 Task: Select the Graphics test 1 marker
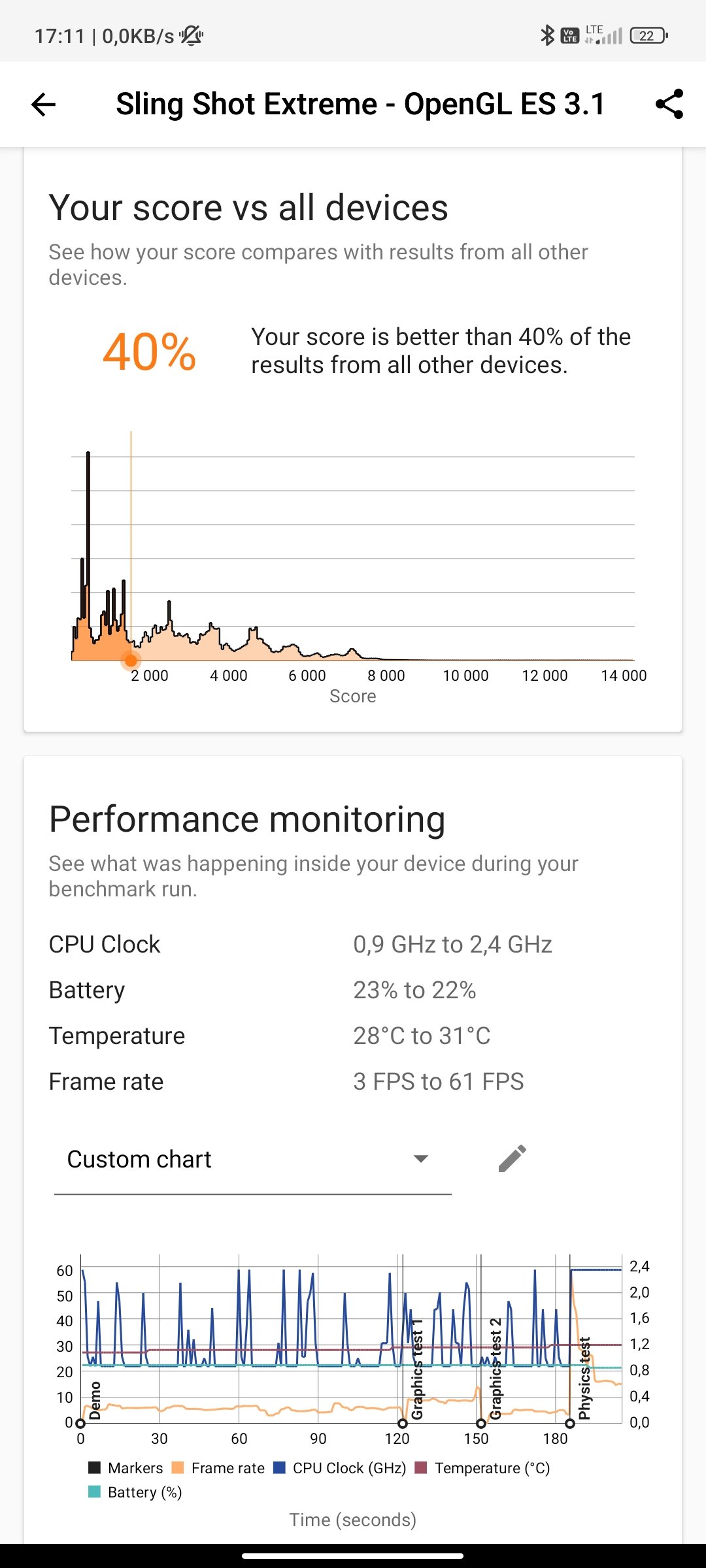403,1424
